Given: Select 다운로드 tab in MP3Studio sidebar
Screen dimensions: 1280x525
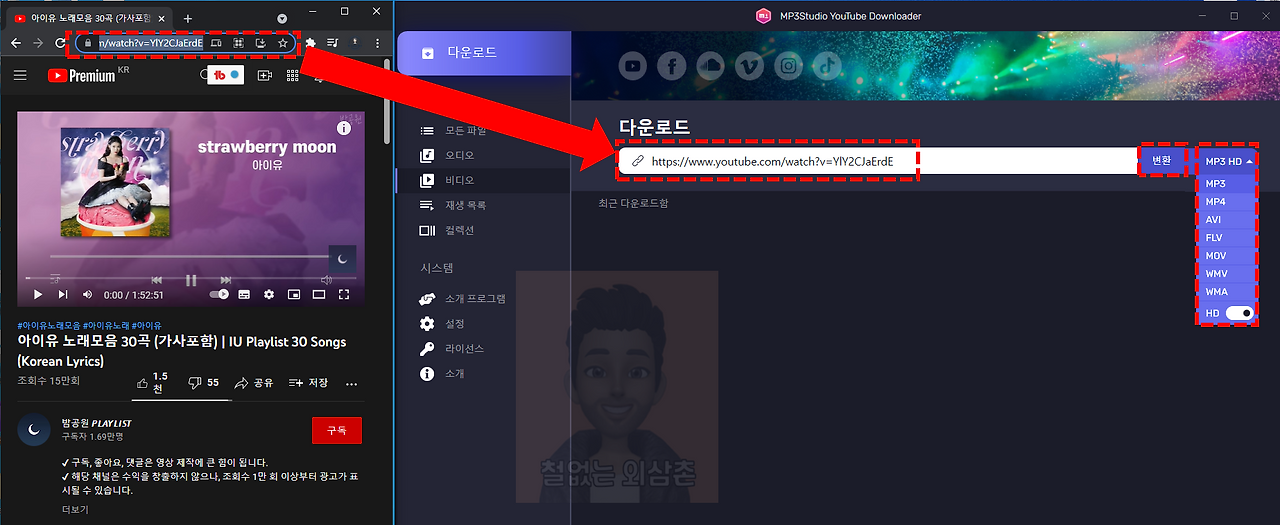Looking at the screenshot, I should [x=484, y=53].
